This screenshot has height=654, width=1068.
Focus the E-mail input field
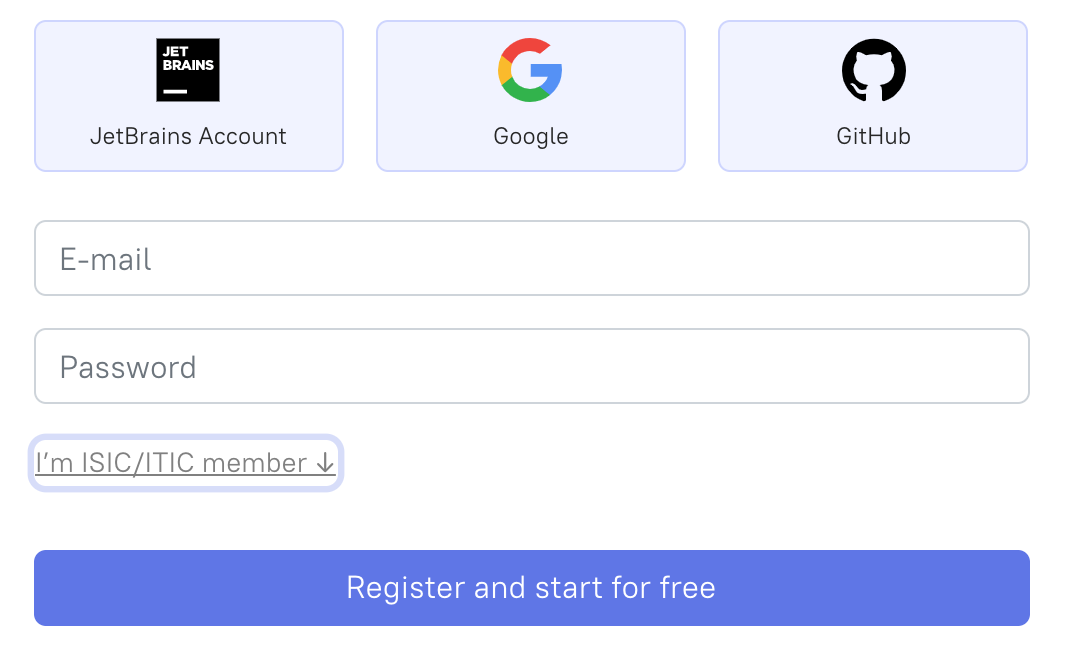532,258
